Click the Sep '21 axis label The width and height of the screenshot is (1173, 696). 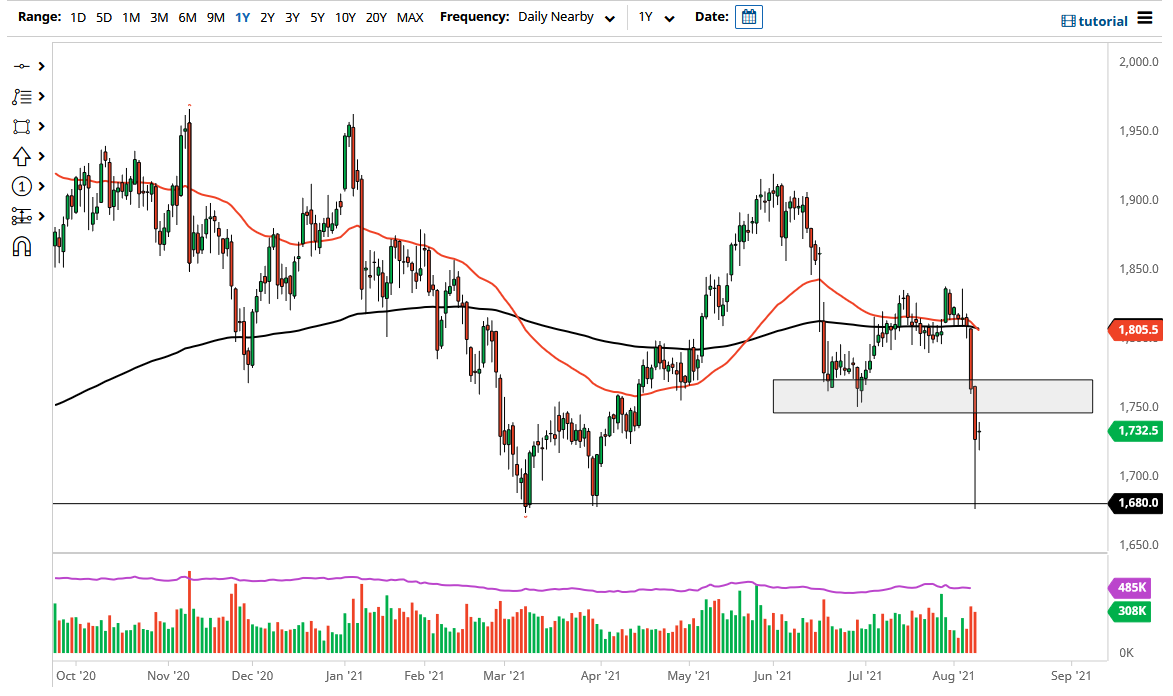point(1071,676)
